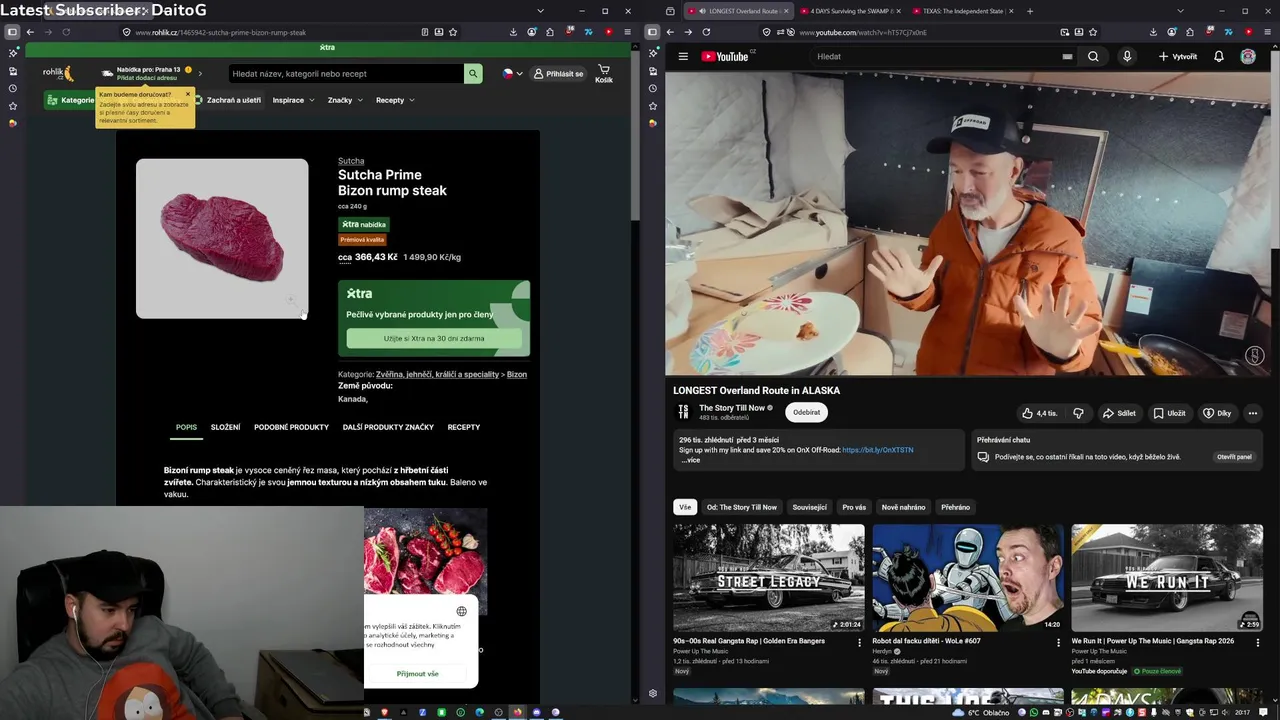Image resolution: width=1280 pixels, height=720 pixels.
Task: Select the Nově nahráno chip
Action: click(x=903, y=507)
